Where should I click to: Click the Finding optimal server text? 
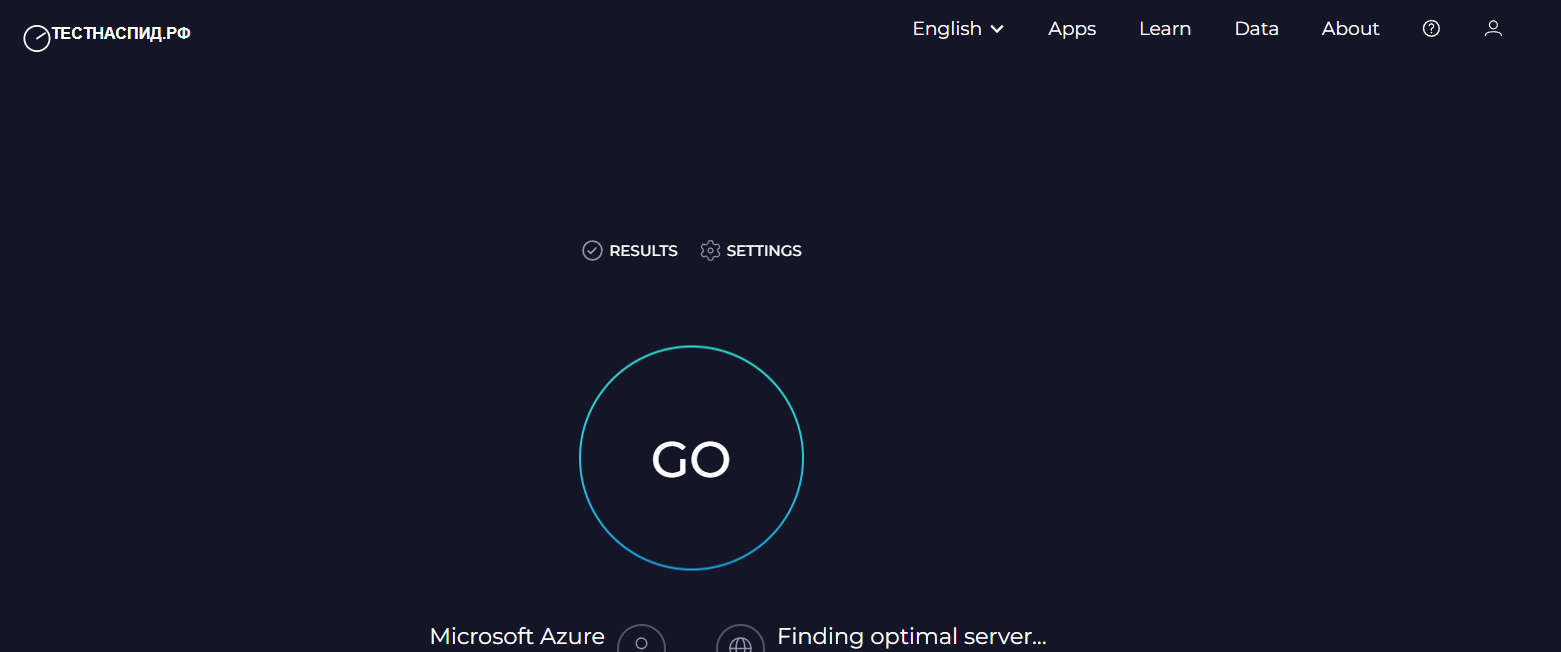pyautogui.click(x=911, y=636)
